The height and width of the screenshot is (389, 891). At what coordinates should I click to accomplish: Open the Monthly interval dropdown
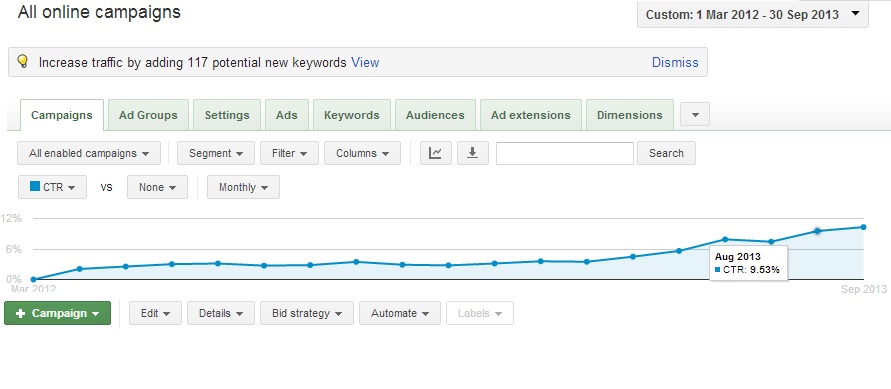tap(243, 187)
